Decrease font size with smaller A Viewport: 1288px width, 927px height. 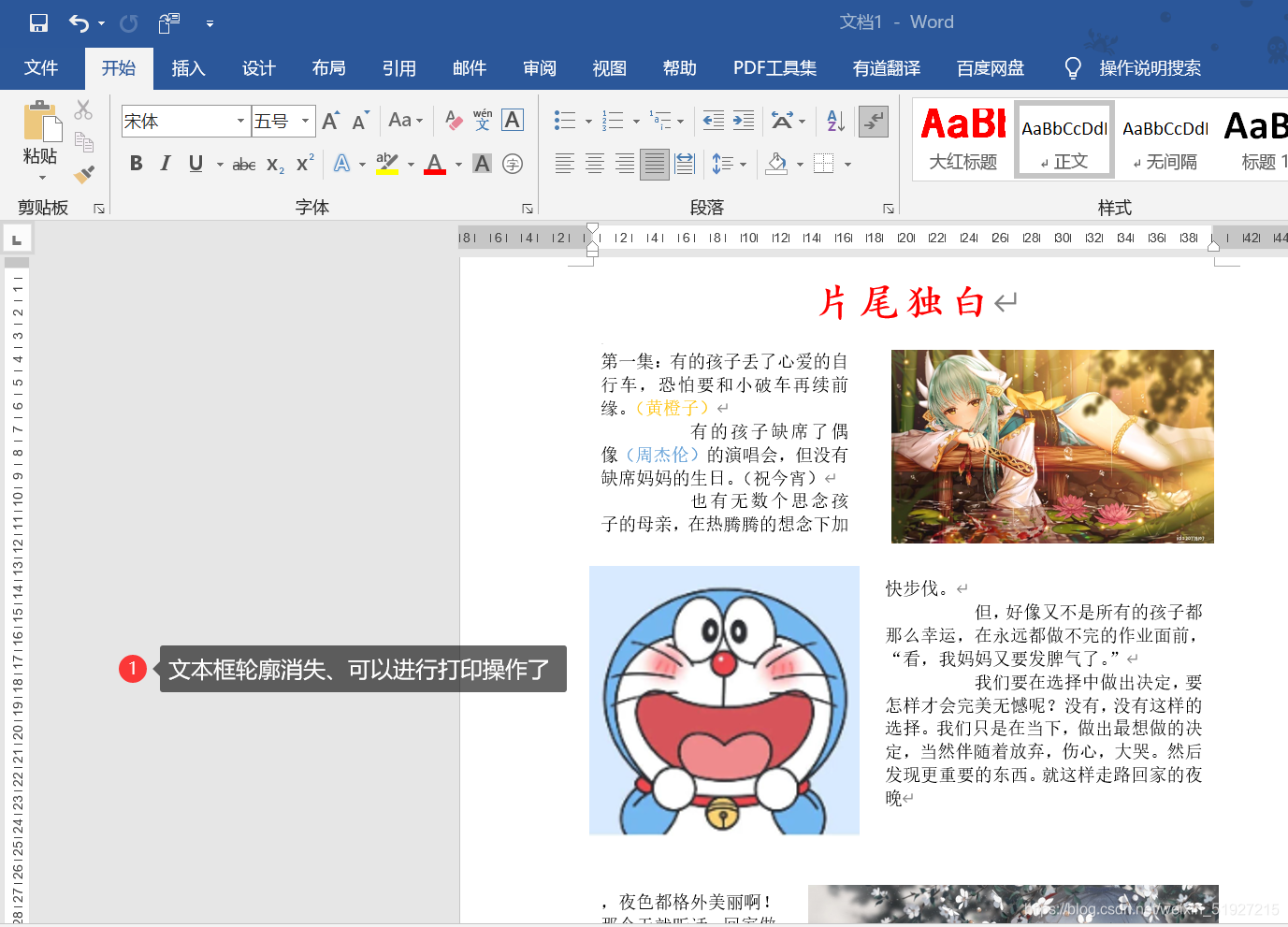pyautogui.click(x=360, y=121)
